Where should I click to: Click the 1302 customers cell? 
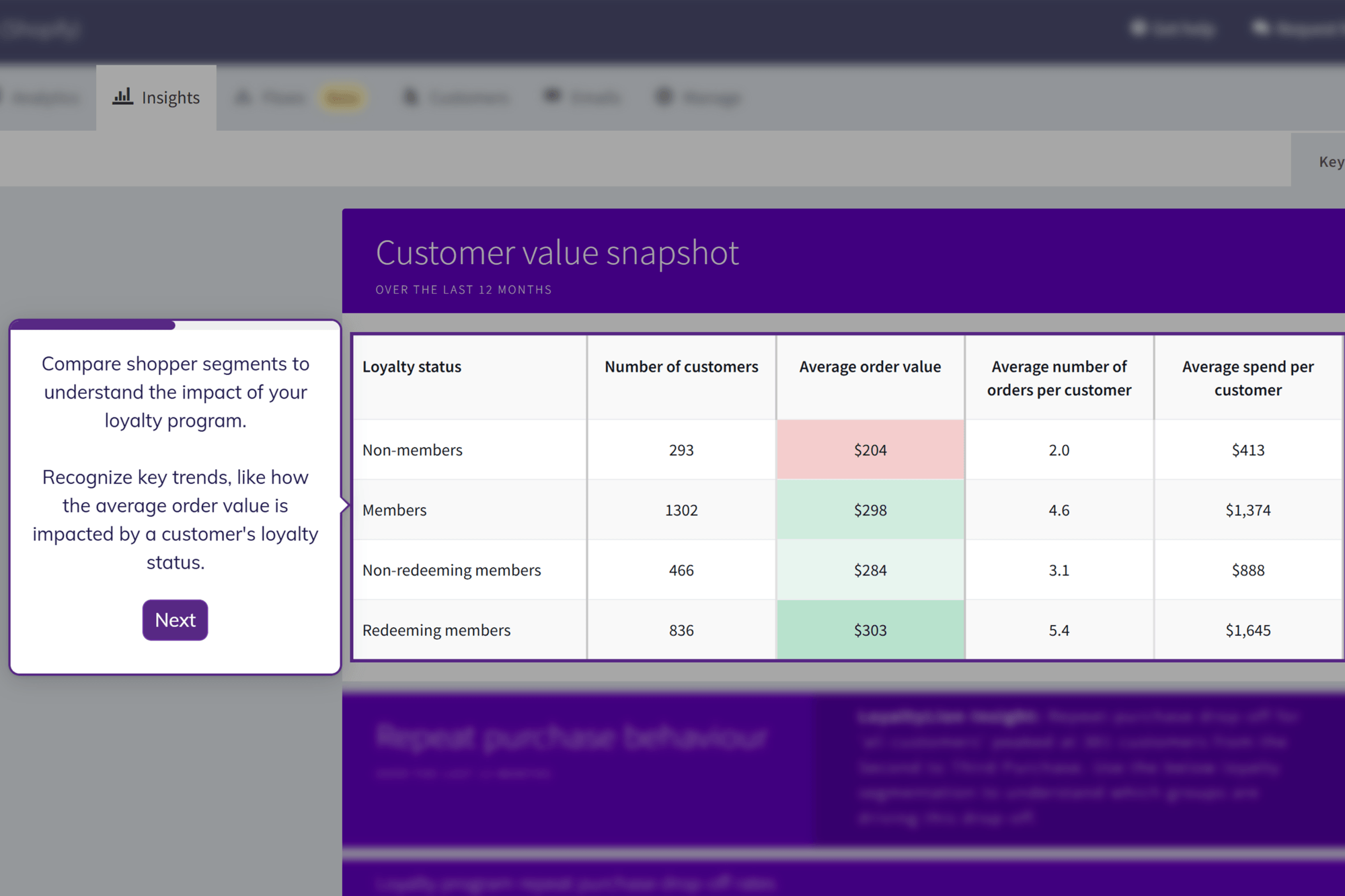tap(681, 510)
